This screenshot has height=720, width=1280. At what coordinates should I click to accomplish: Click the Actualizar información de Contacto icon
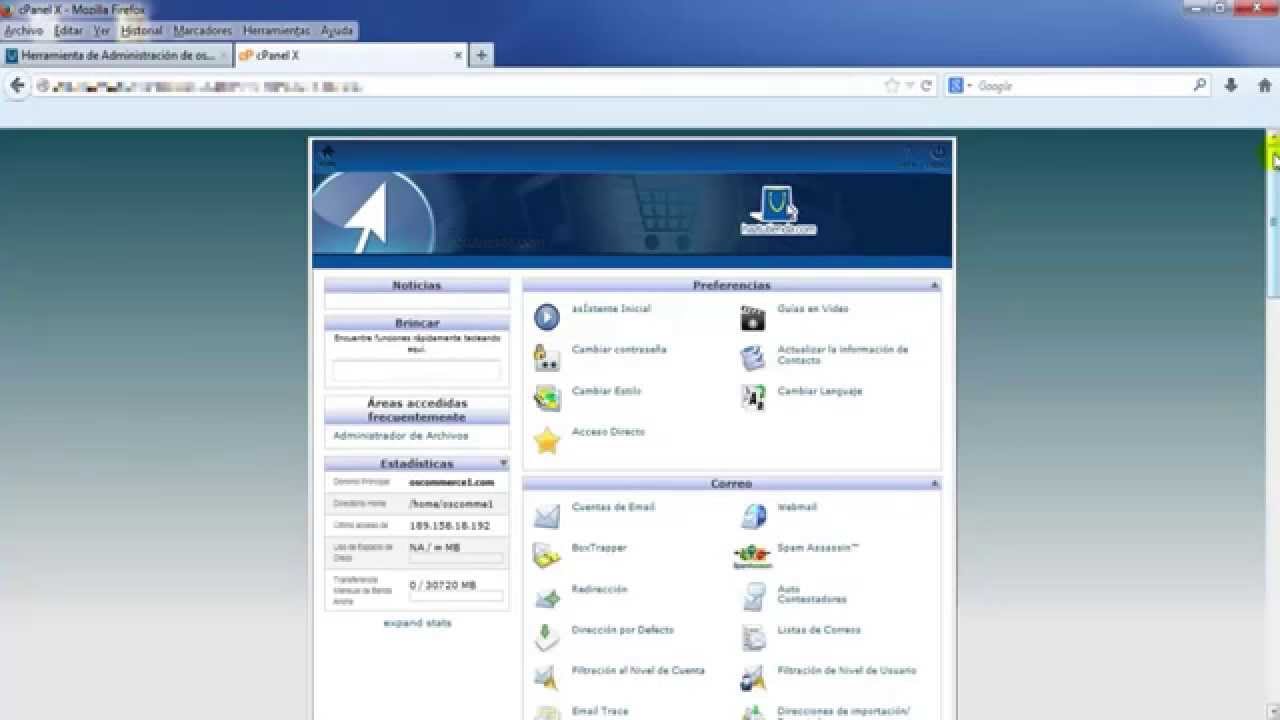click(752, 357)
